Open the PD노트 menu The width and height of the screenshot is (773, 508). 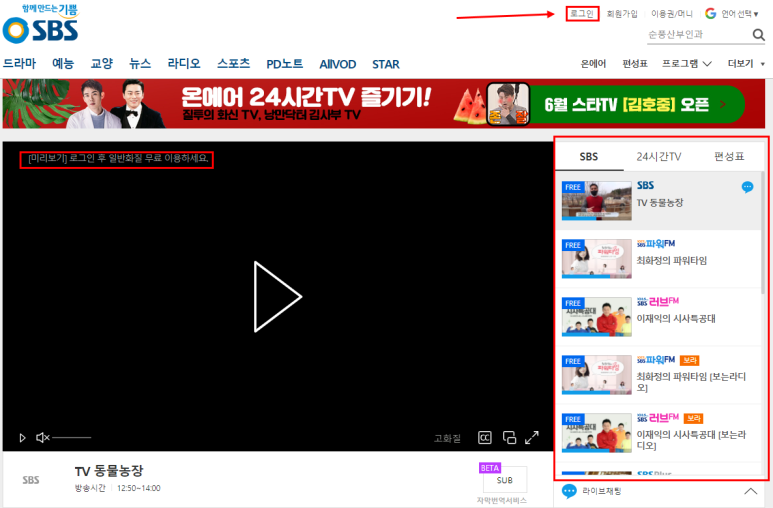tap(284, 64)
